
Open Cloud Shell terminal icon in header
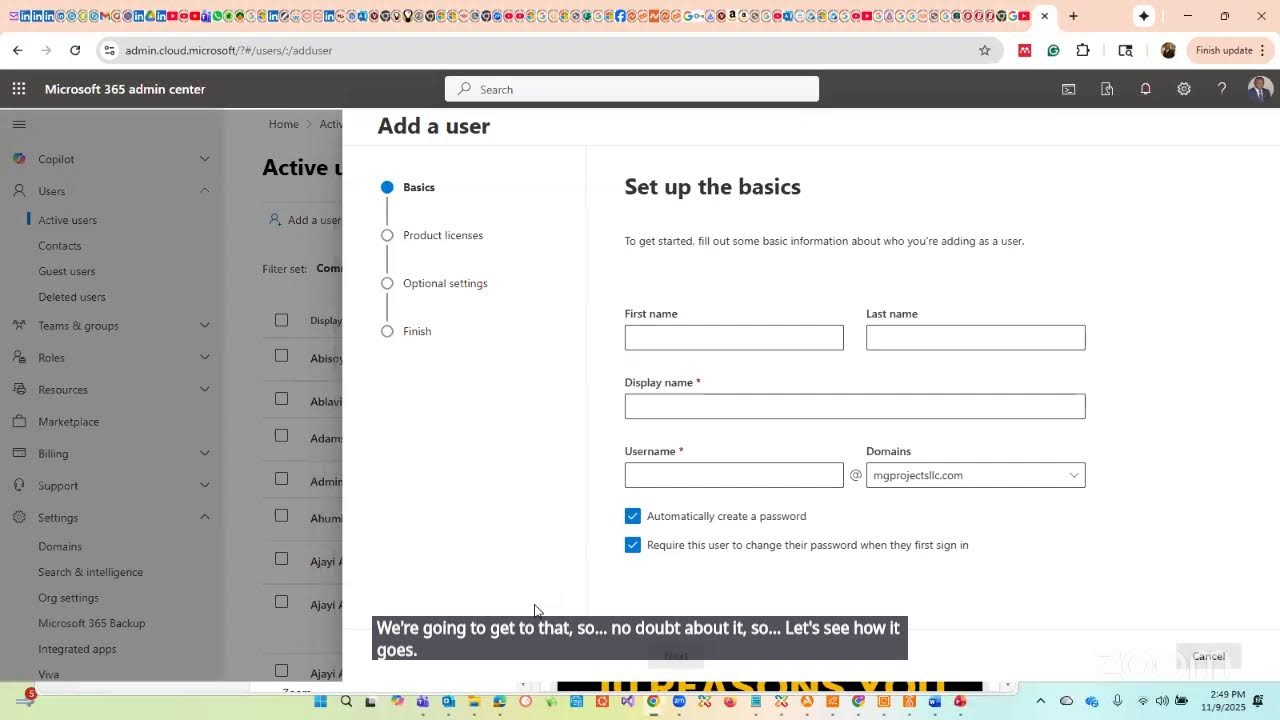click(1069, 89)
